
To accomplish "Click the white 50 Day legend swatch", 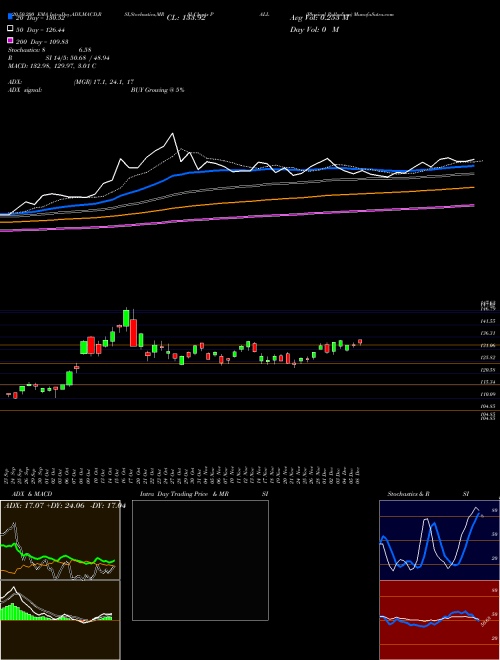I will (x=10, y=29).
